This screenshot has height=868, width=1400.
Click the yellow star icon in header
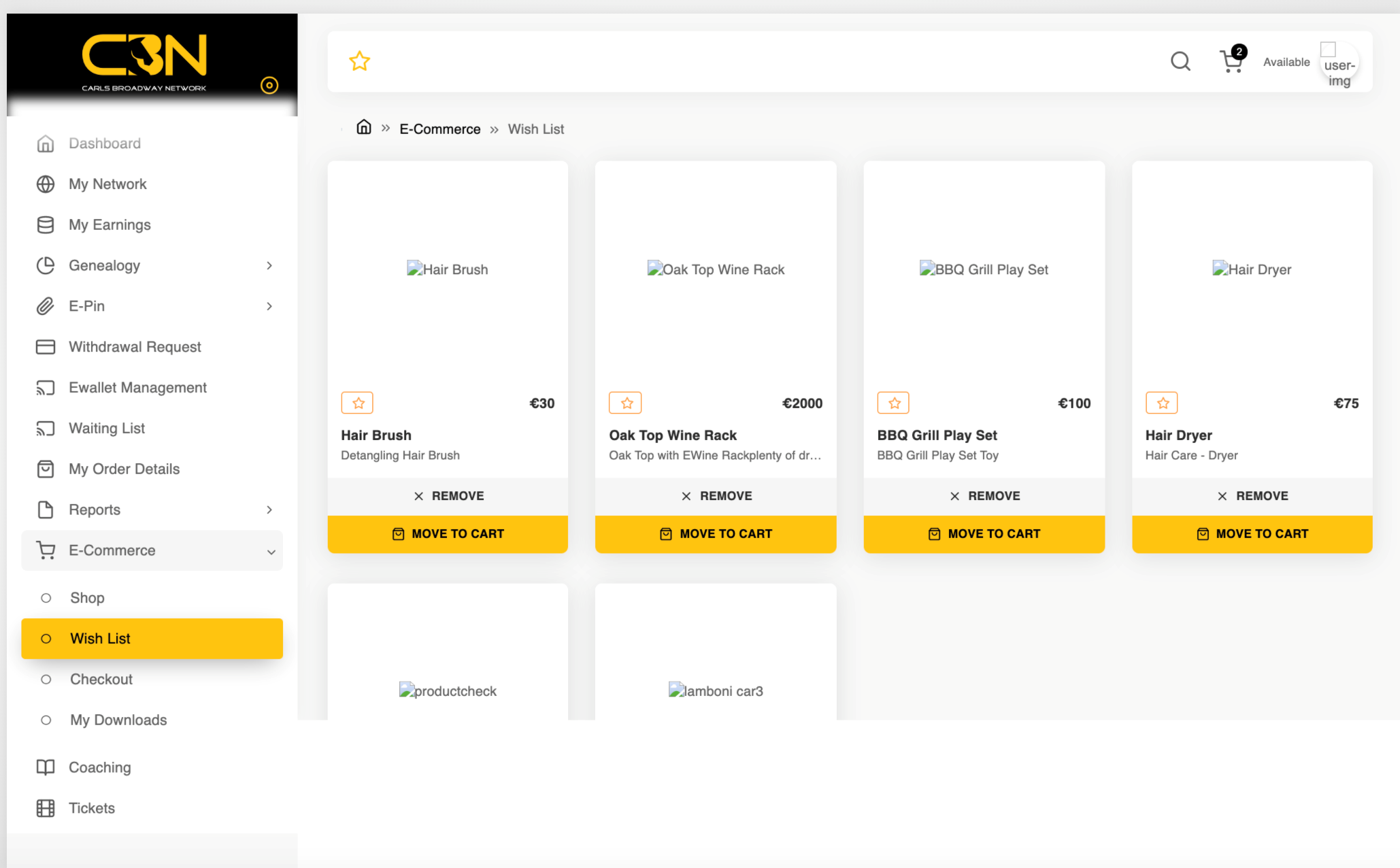click(359, 61)
